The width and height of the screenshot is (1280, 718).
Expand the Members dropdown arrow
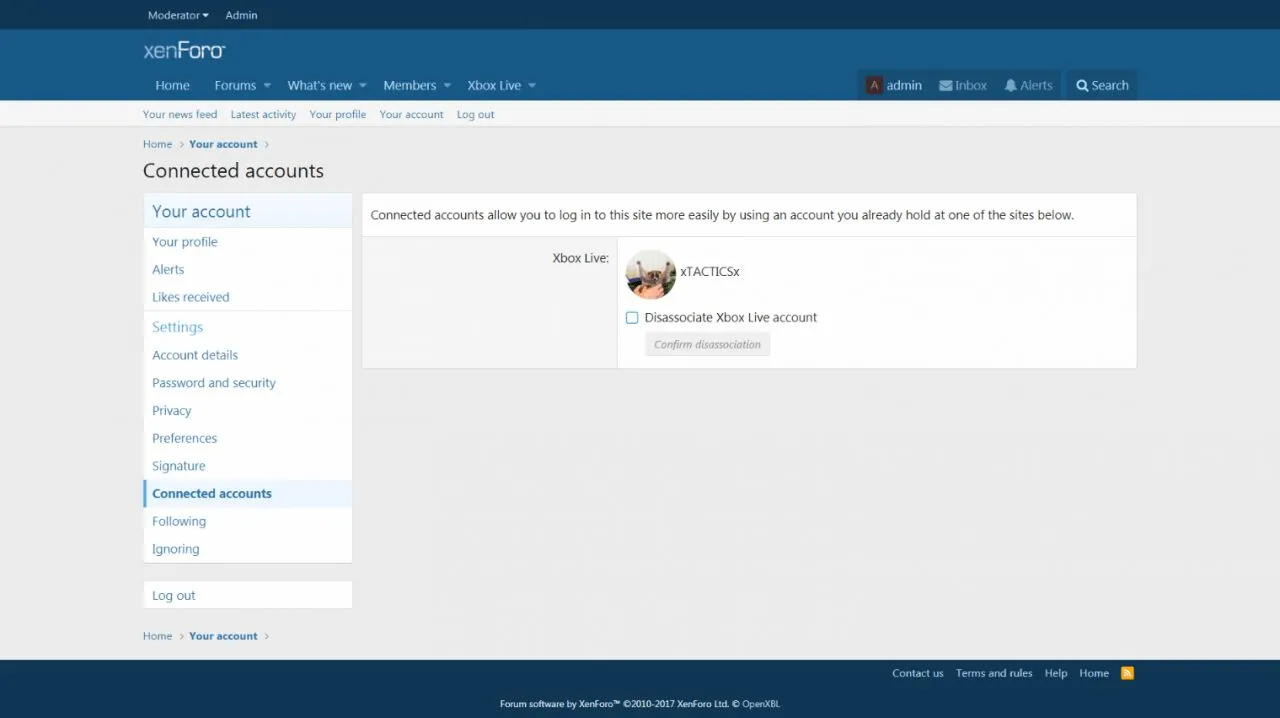coord(447,86)
